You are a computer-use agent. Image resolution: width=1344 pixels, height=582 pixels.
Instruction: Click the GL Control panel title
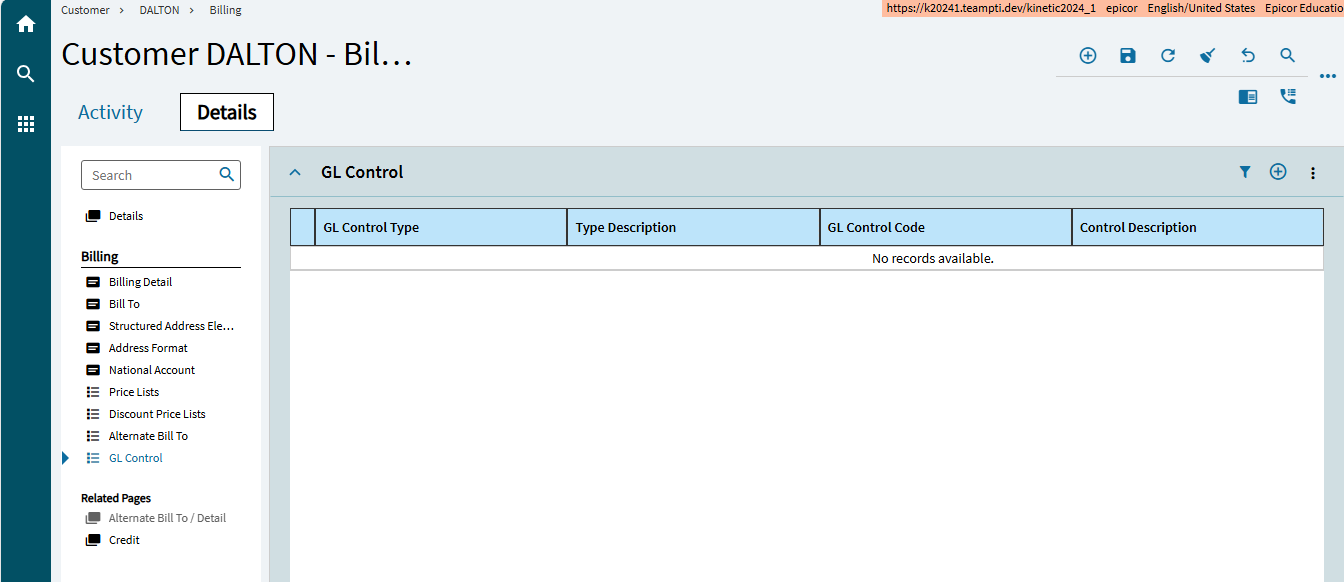362,172
